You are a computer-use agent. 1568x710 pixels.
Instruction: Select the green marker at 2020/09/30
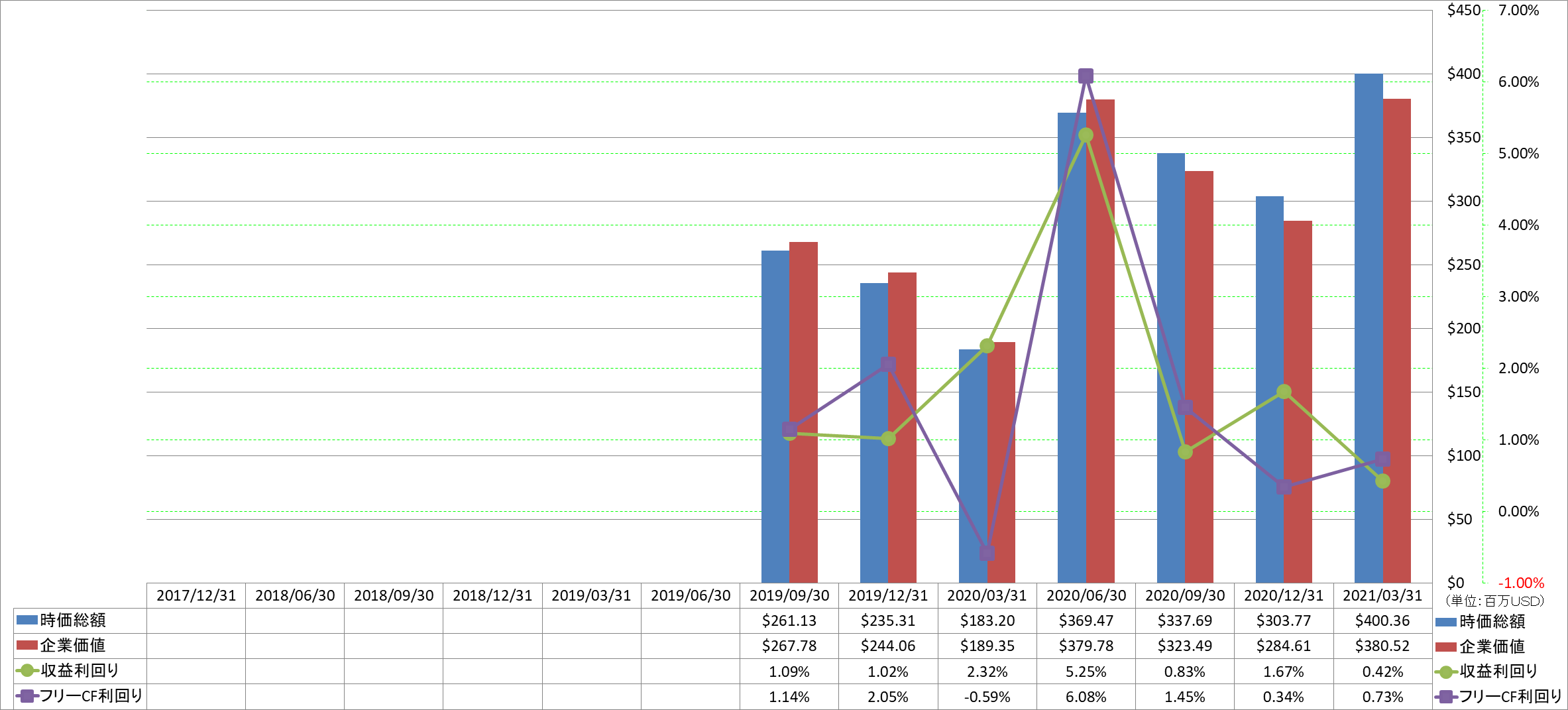click(1185, 452)
